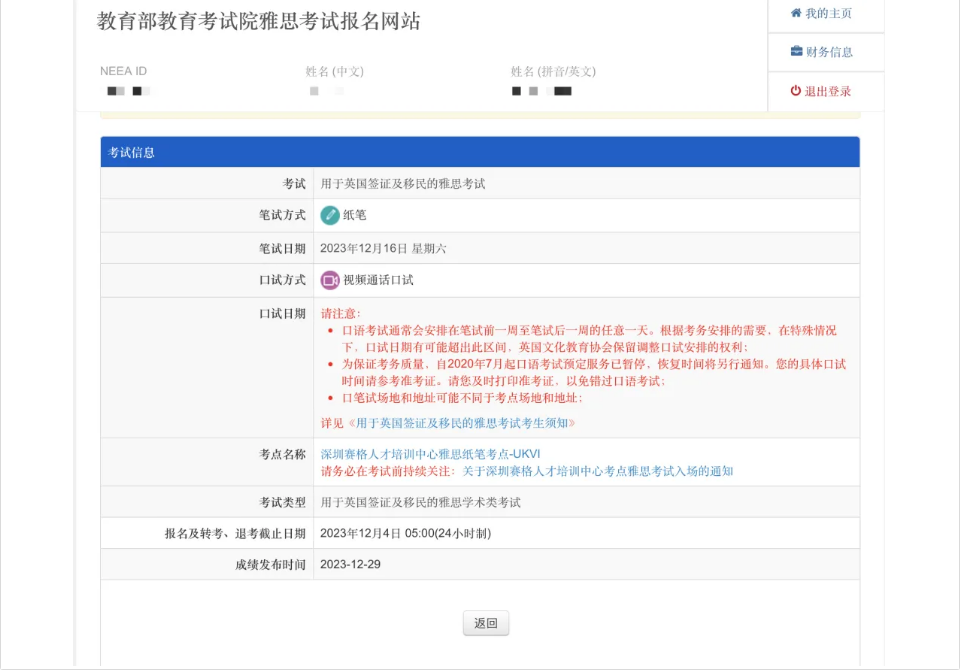This screenshot has width=960, height=670.
Task: Click the purple video icon for 视频通话口试
Action: coord(330,280)
